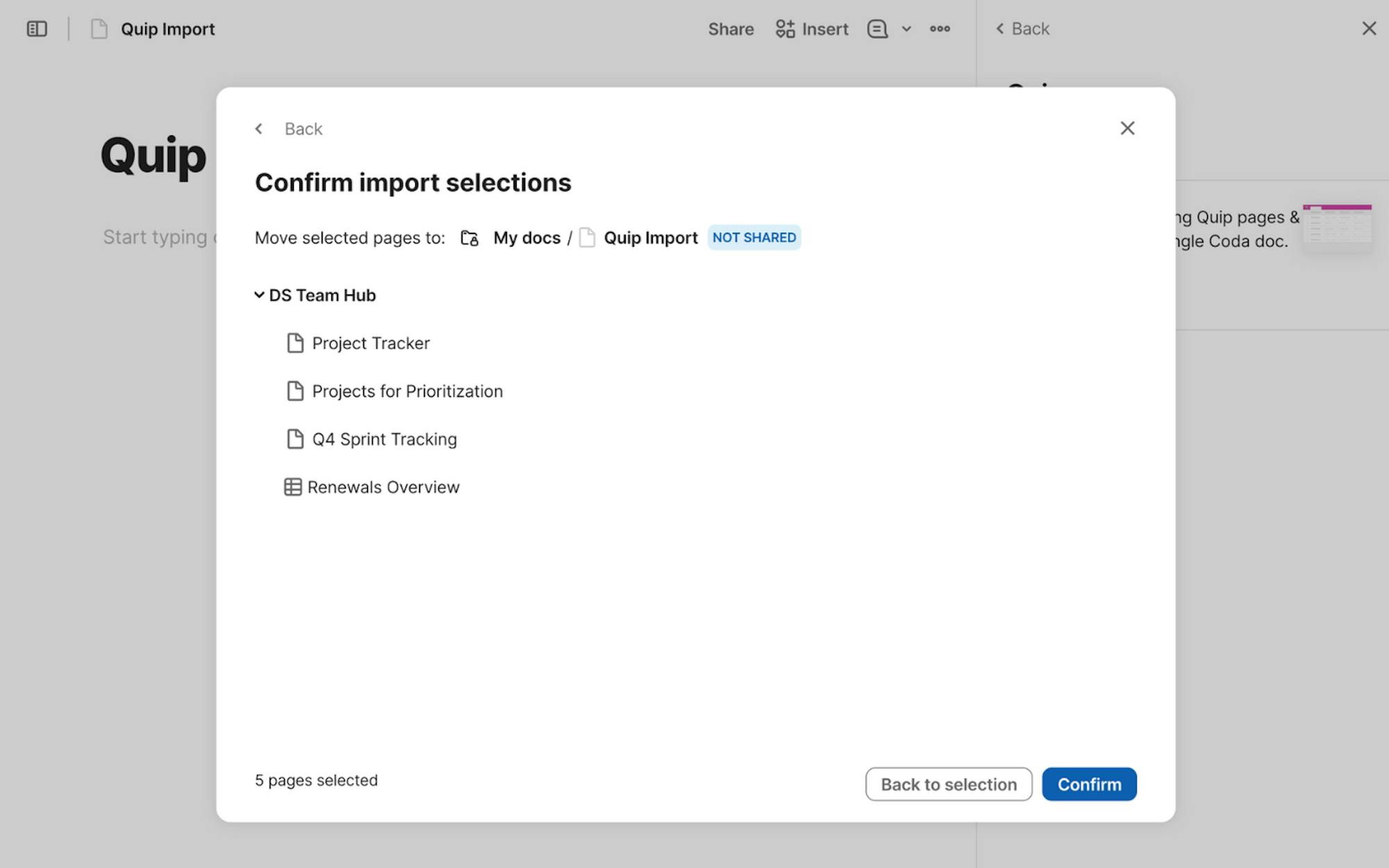Expand dropdown arrow next to comments icon

tap(906, 29)
